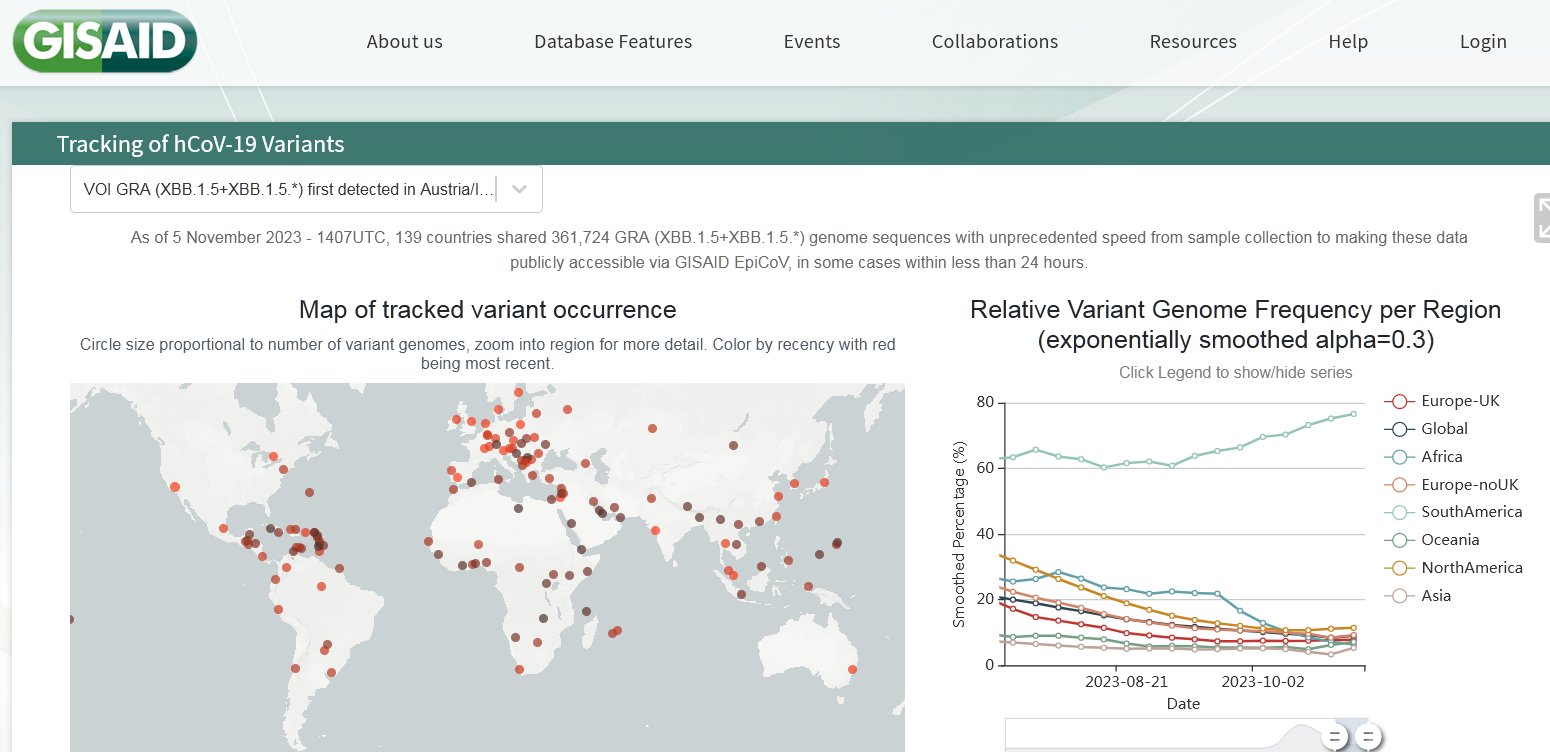Hide the Global series in legend
1550x752 pixels.
pyautogui.click(x=1444, y=429)
